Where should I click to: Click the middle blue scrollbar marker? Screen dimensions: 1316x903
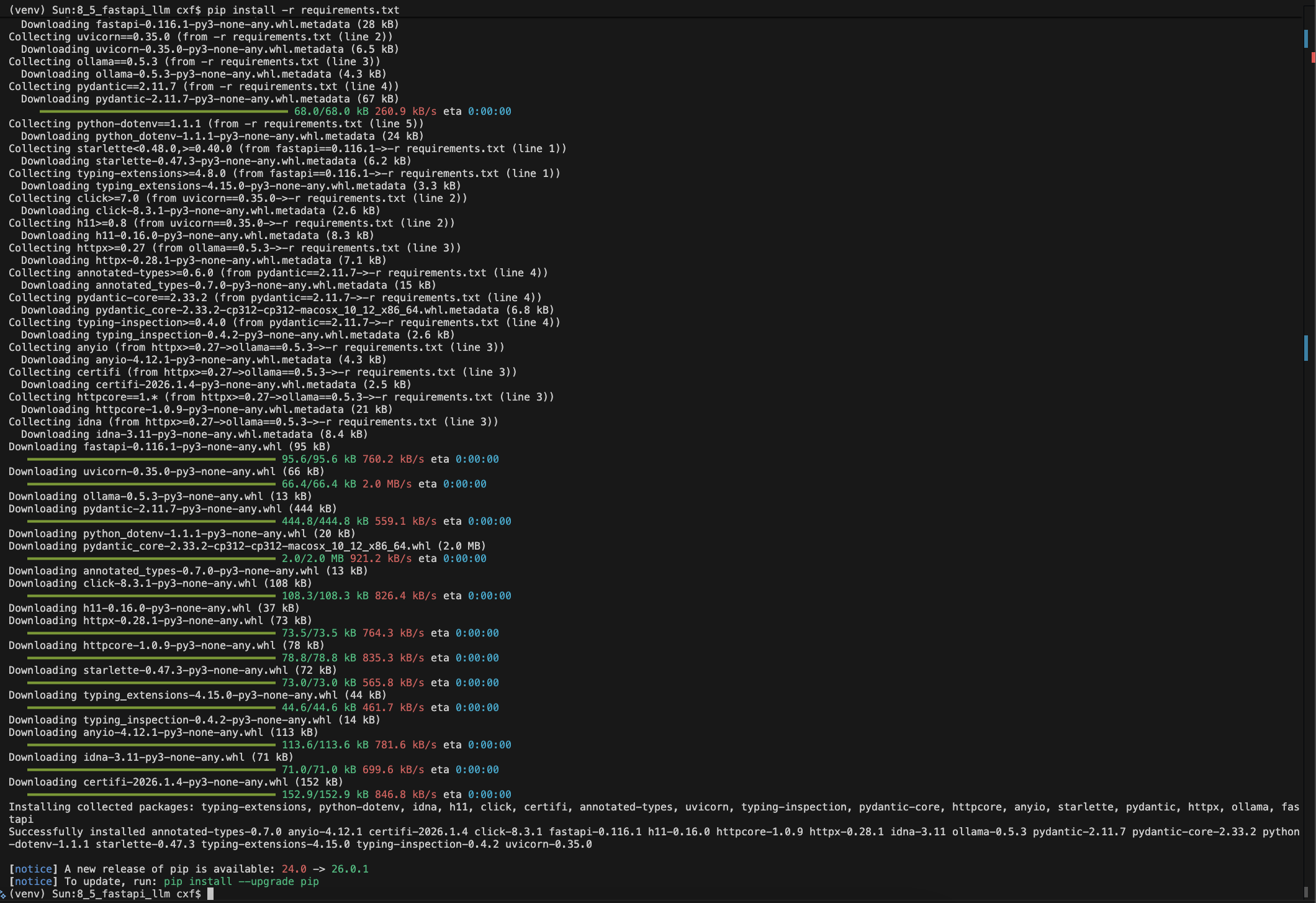1306,348
